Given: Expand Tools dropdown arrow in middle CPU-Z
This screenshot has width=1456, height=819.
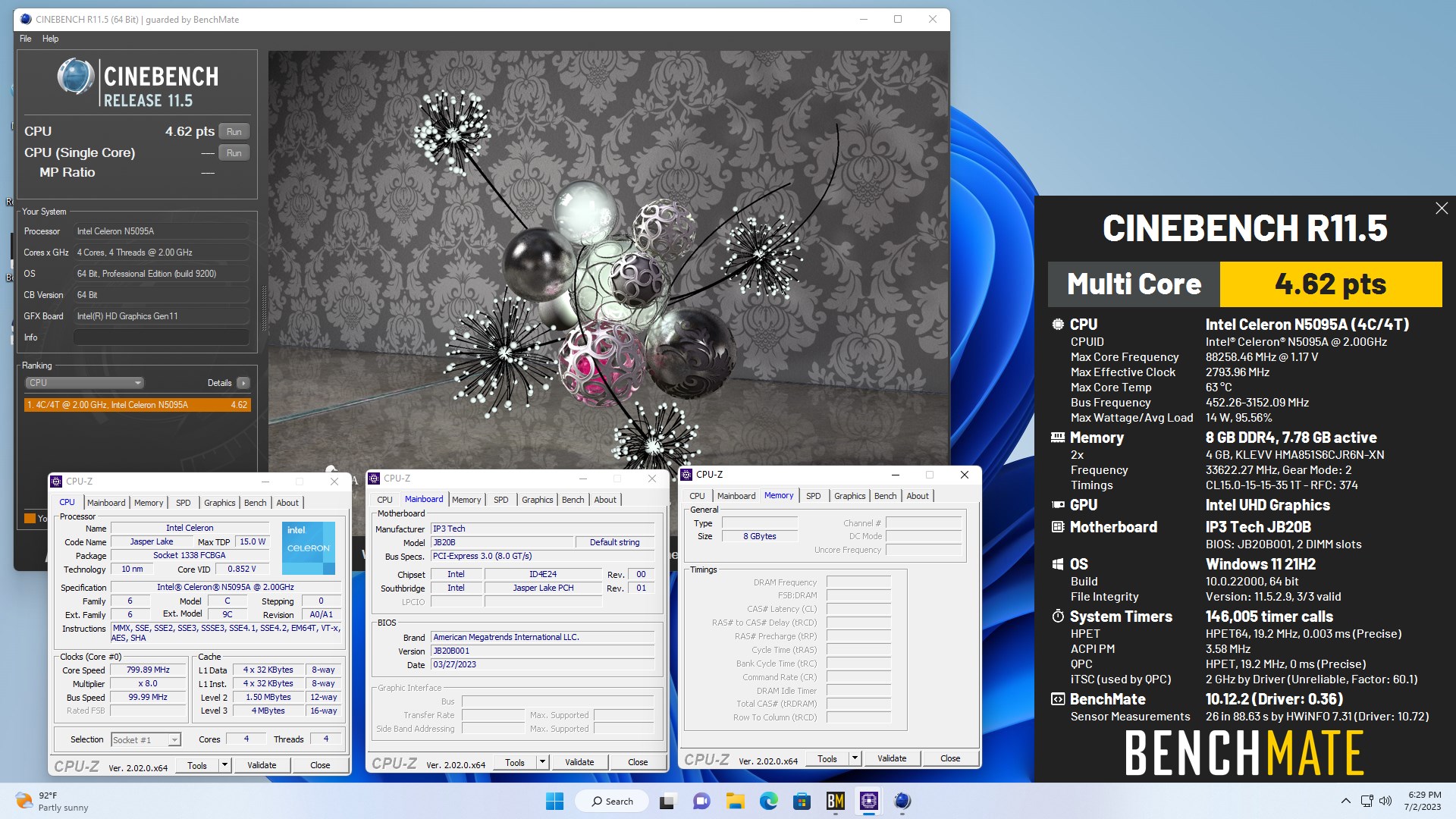Looking at the screenshot, I should pyautogui.click(x=542, y=762).
